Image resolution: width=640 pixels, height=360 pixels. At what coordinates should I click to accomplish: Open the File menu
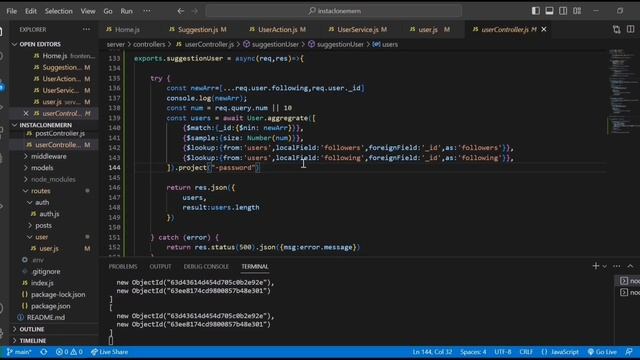(x=11, y=11)
